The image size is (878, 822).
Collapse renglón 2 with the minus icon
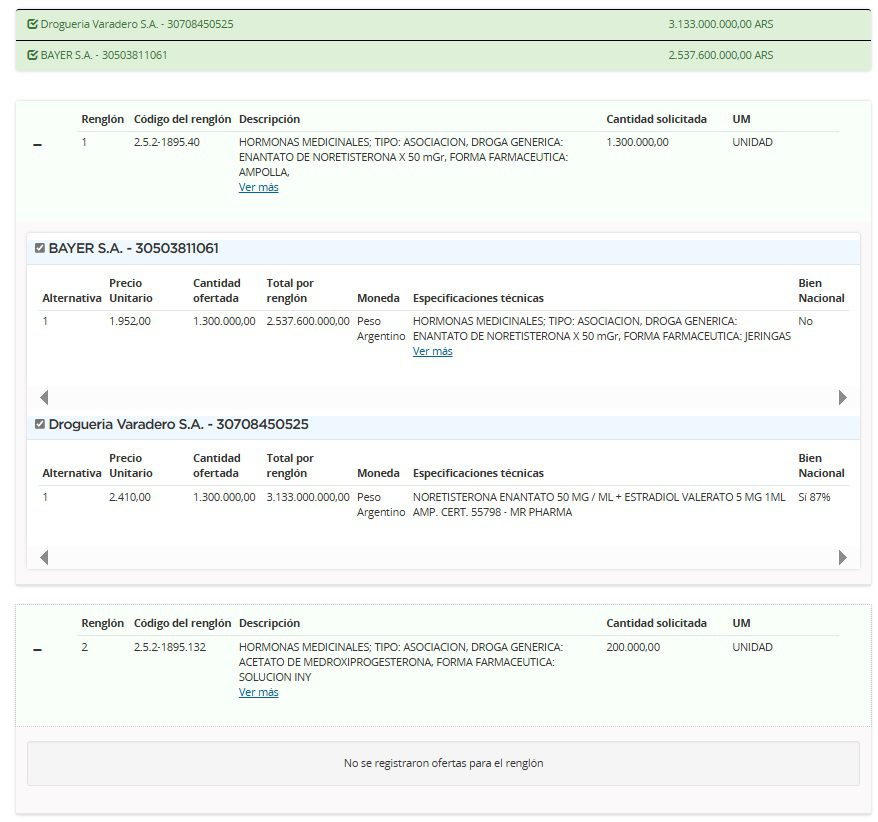click(x=38, y=650)
